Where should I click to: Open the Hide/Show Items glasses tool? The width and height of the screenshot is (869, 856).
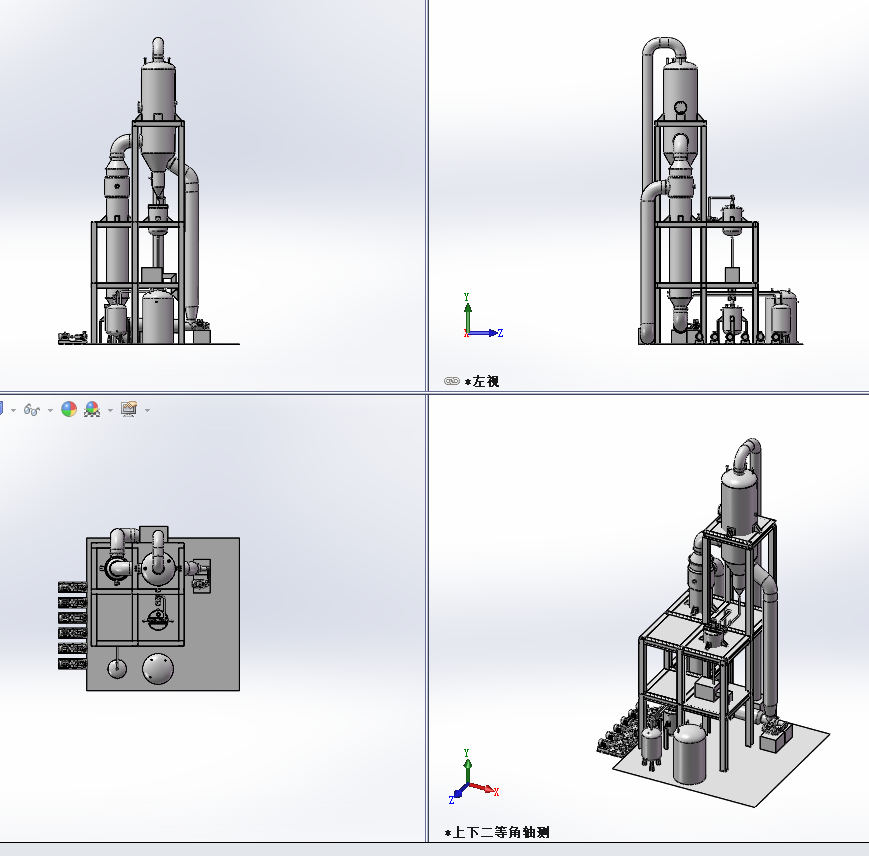(x=32, y=410)
